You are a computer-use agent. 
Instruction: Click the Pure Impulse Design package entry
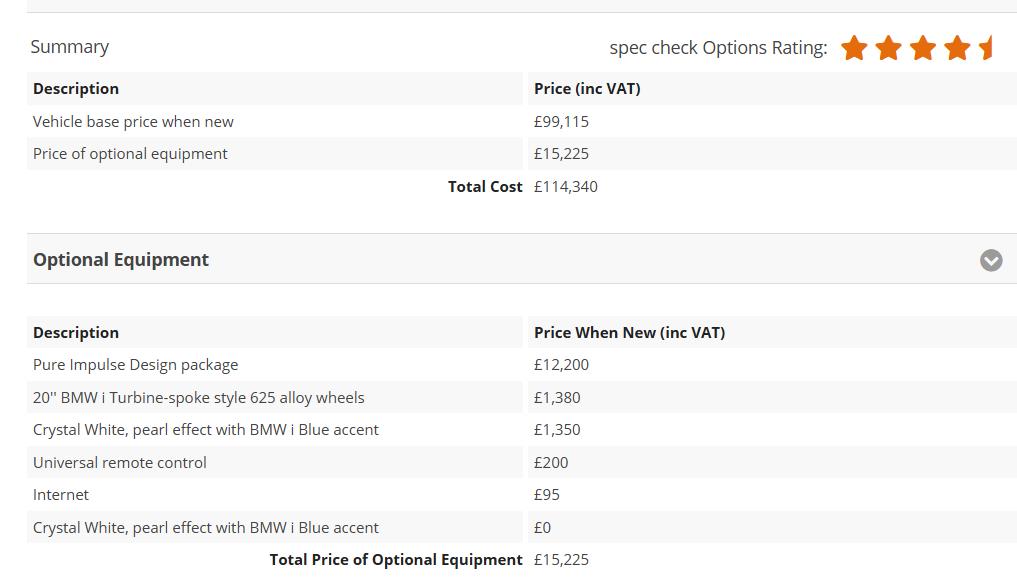[x=135, y=364]
